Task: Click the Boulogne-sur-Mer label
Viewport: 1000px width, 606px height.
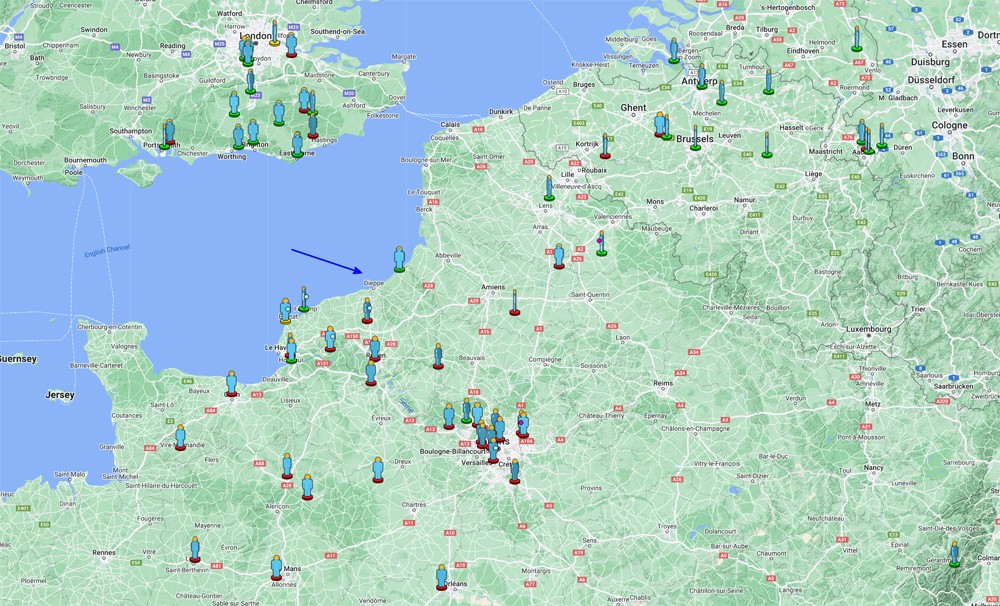Action: pyautogui.click(x=426, y=159)
